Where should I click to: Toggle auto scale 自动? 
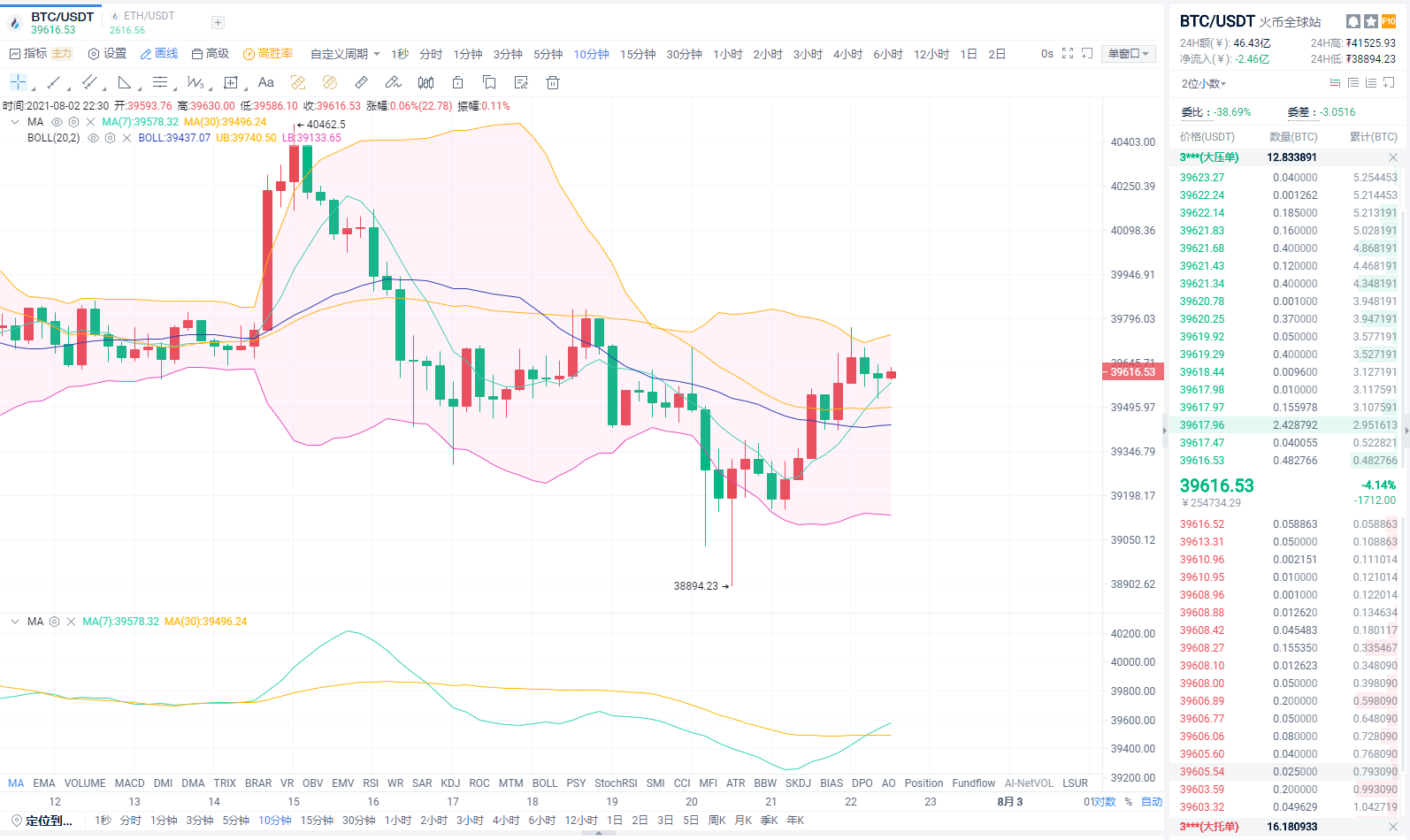click(x=1152, y=802)
